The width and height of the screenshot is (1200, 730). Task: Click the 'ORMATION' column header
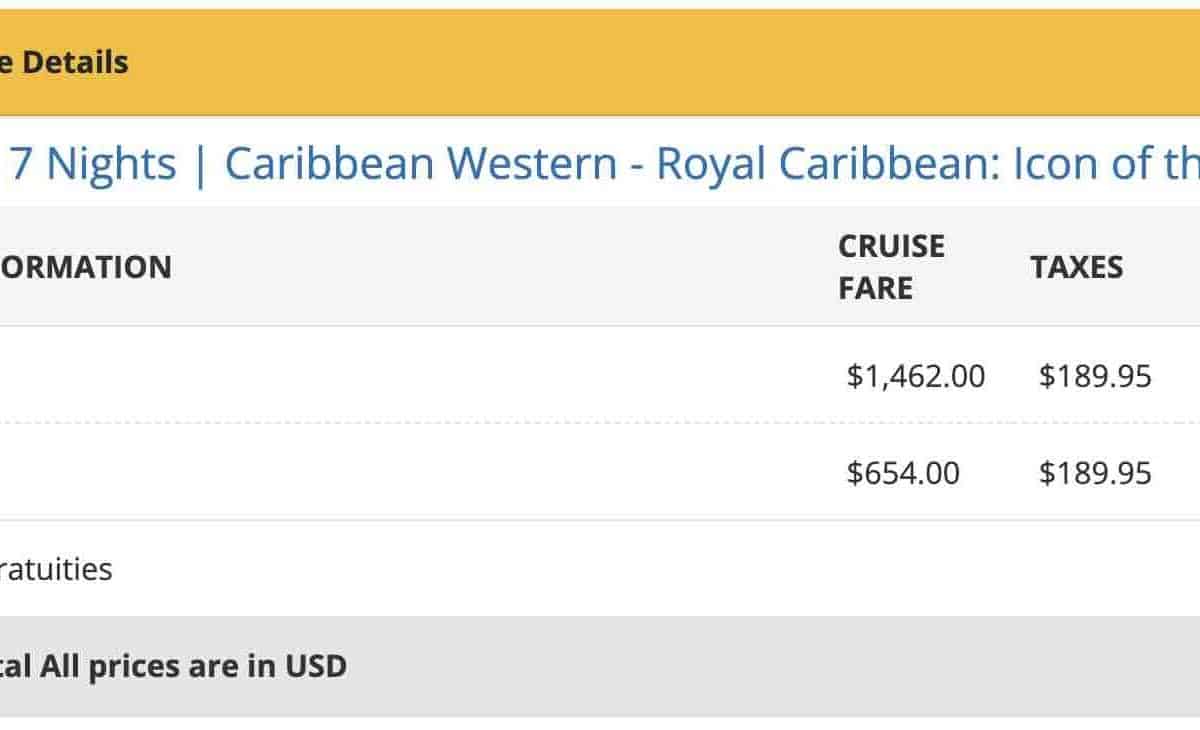tap(85, 267)
